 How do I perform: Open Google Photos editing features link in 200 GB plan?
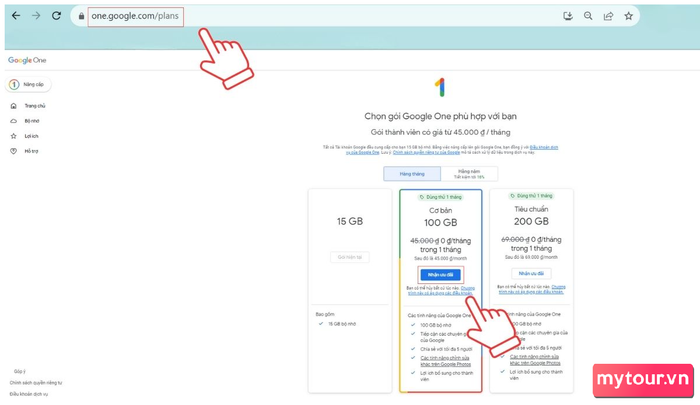(535, 359)
